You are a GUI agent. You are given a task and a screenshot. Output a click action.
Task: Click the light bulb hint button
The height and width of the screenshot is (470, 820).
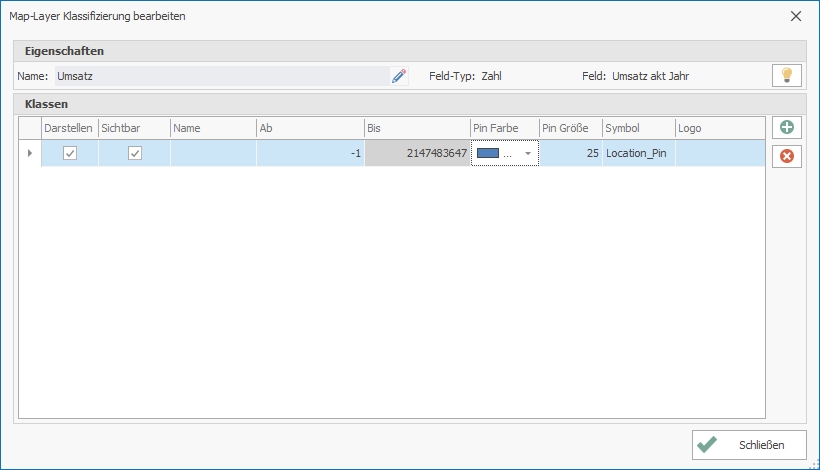[786, 76]
